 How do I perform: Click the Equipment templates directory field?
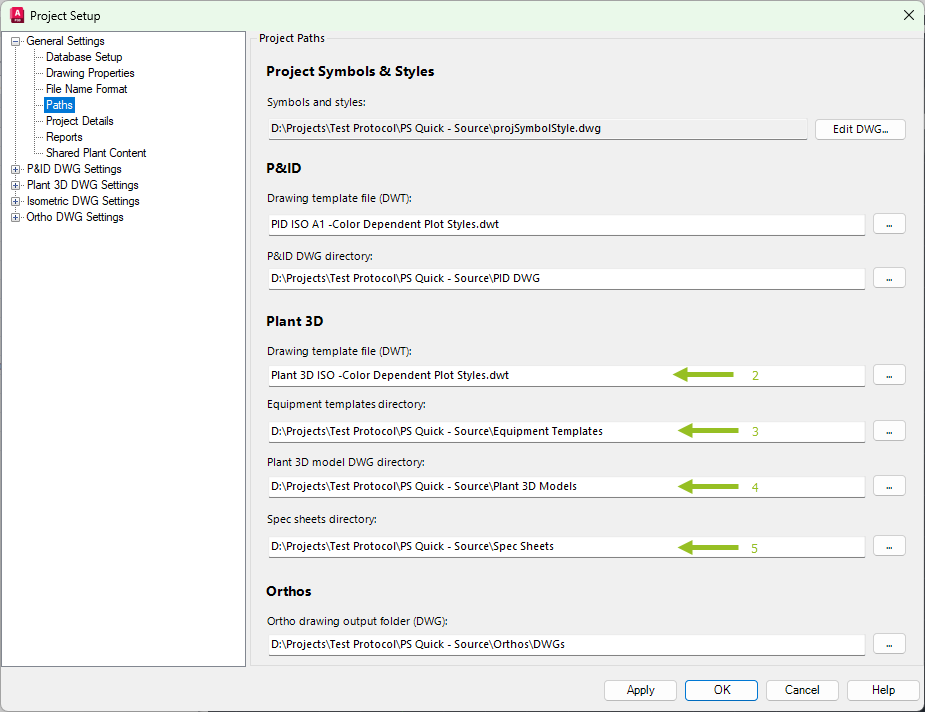tap(566, 431)
